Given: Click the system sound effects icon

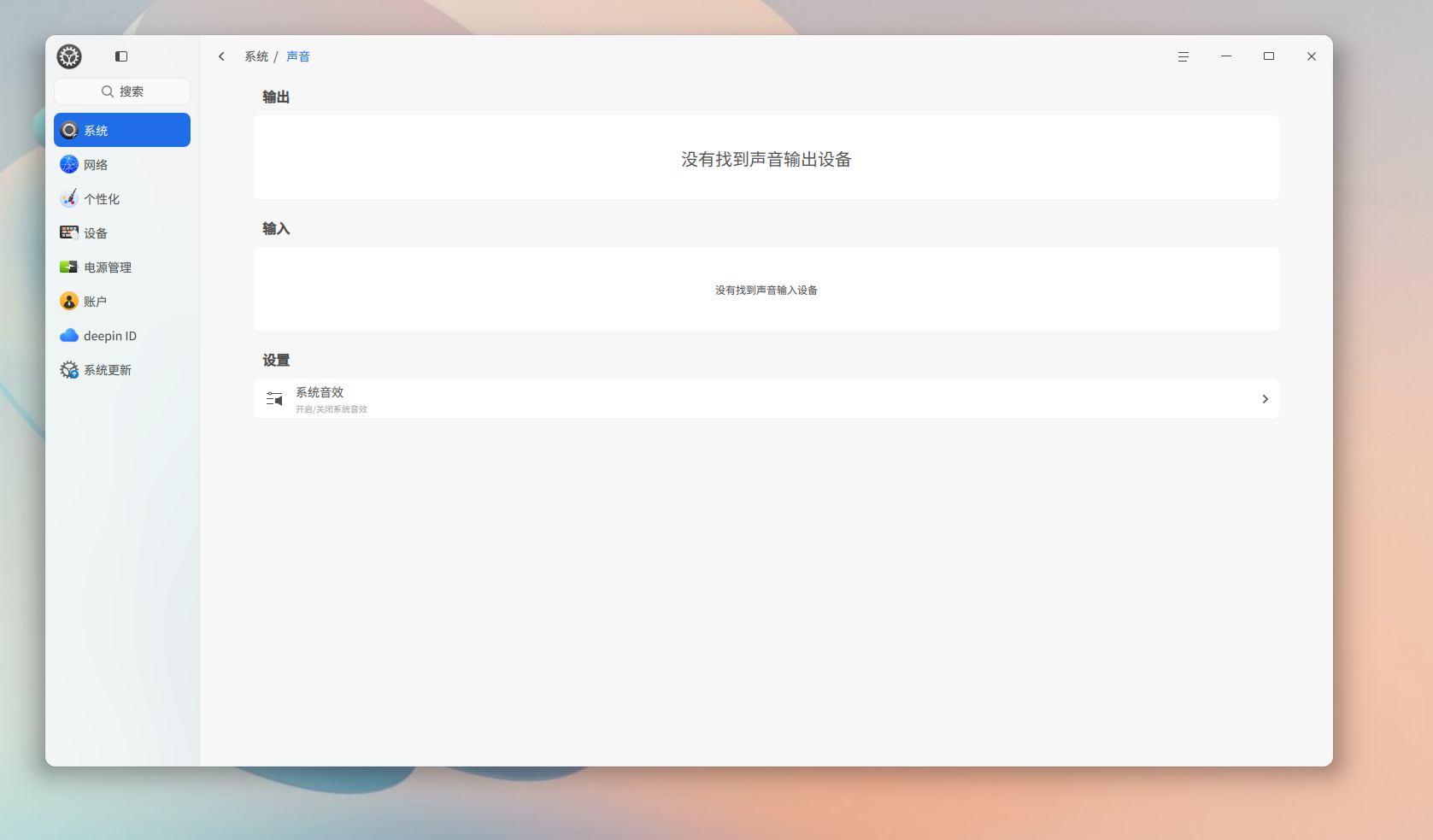Looking at the screenshot, I should [274, 399].
